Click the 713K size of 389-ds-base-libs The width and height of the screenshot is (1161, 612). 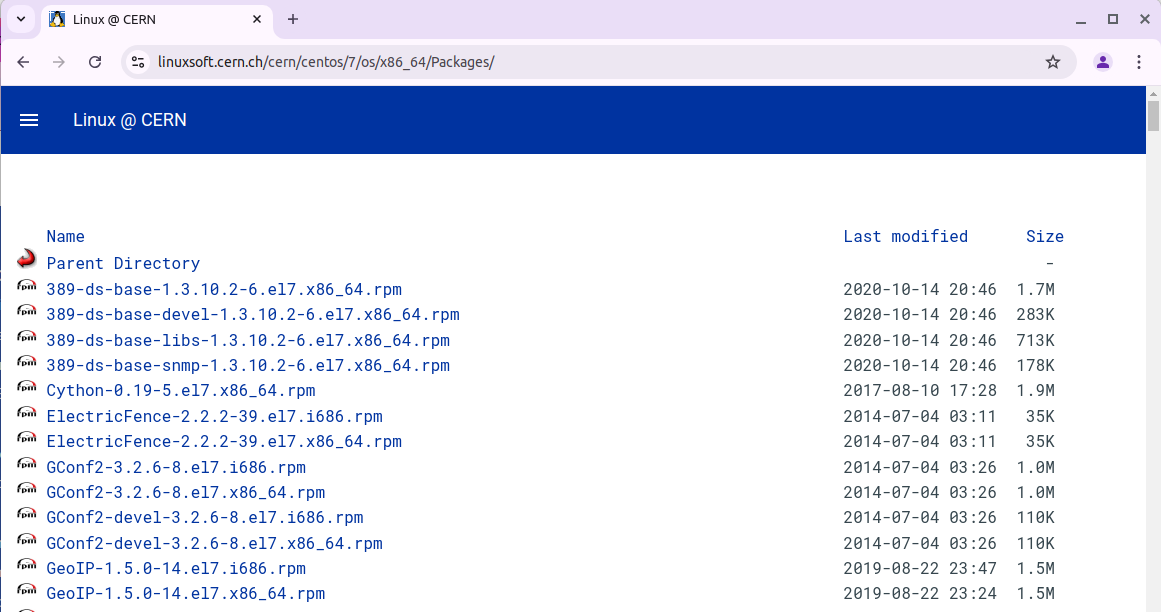(1035, 340)
